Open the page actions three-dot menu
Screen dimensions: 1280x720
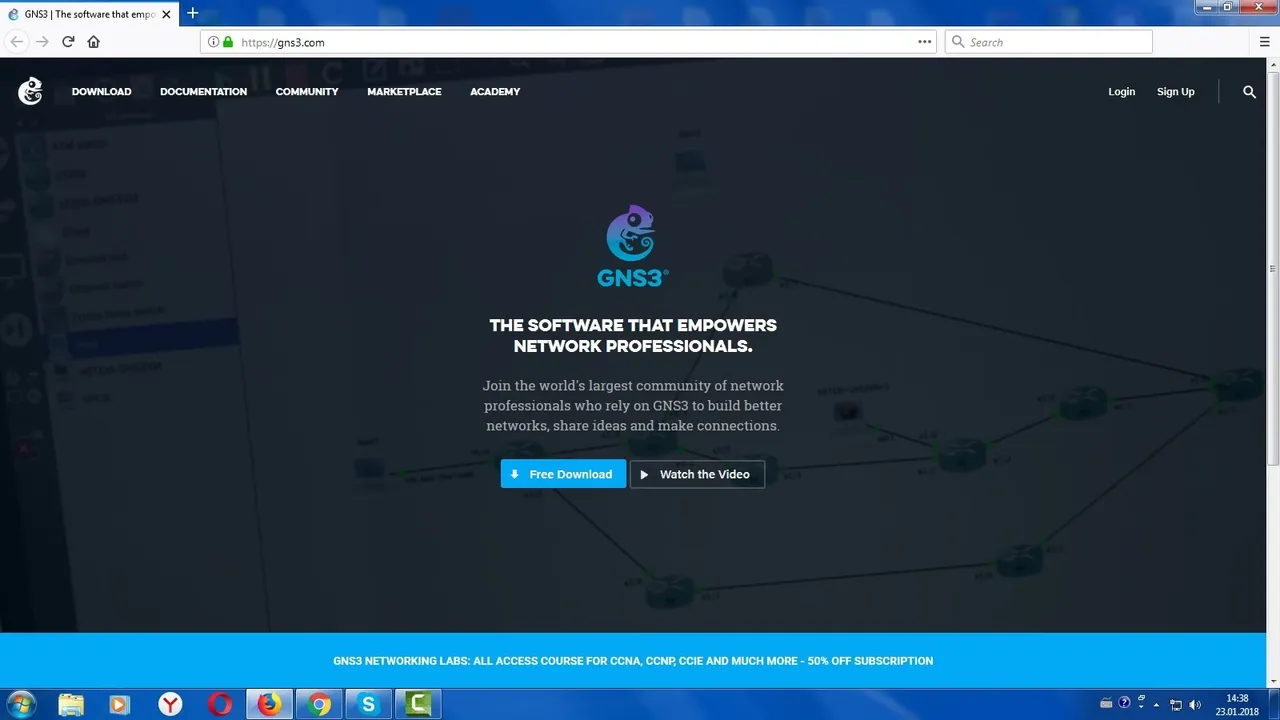point(924,42)
